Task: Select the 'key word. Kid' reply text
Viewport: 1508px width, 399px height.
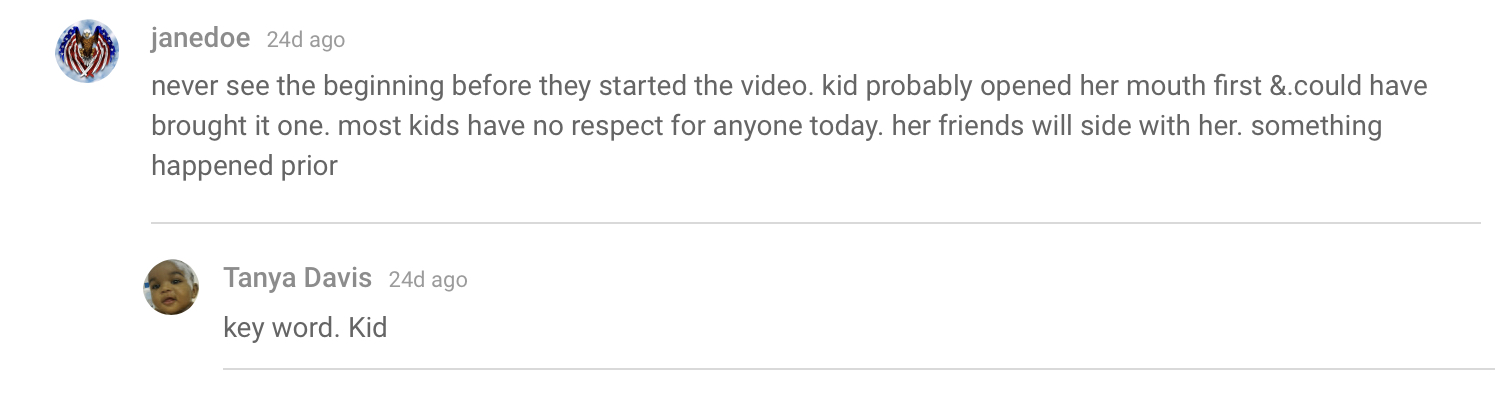Action: pyautogui.click(x=305, y=327)
